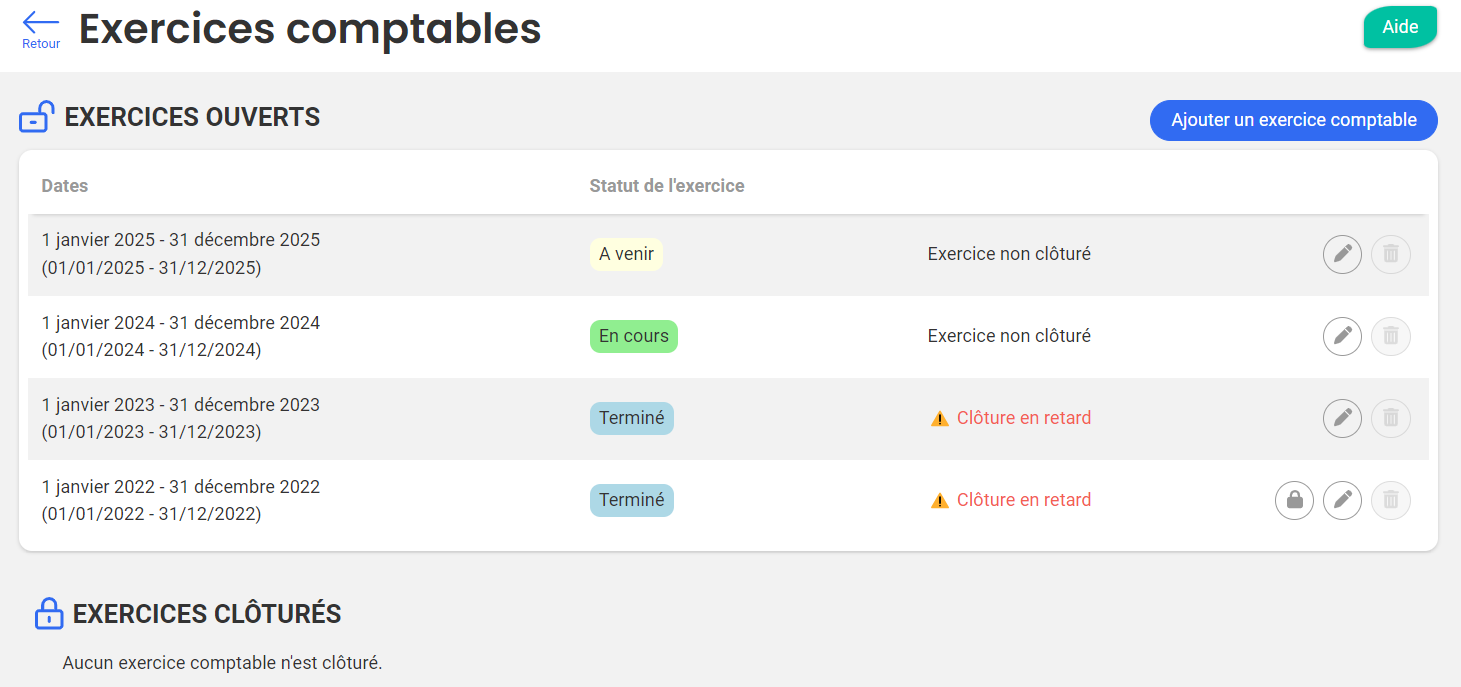Edit the 2023 exercise with pencil icon
Screen dimensions: 1461x687
pos(1342,418)
